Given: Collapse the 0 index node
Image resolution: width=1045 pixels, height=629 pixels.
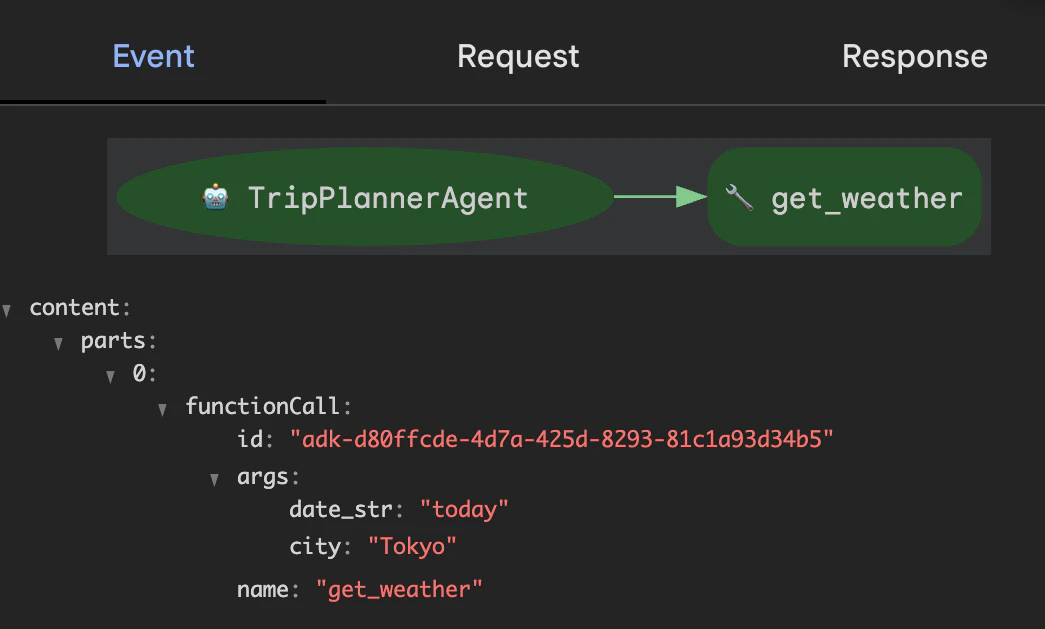Looking at the screenshot, I should 111,376.
